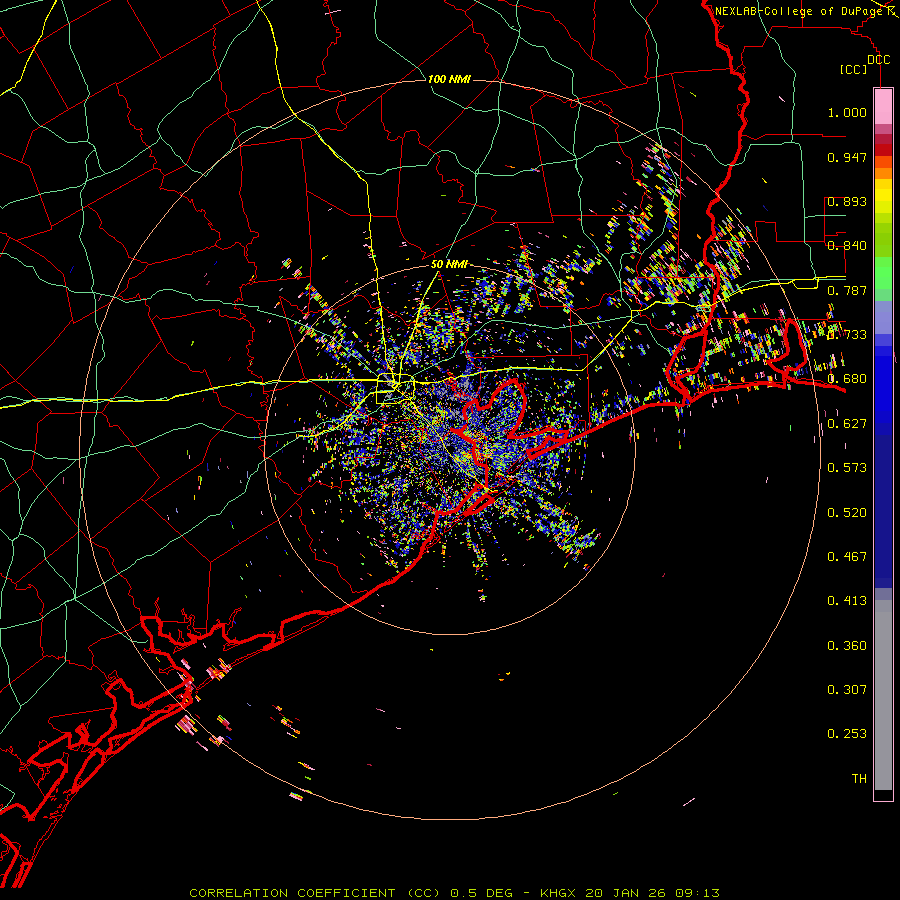The height and width of the screenshot is (900, 900).
Task: Select the 0.573 scale label
Action: pyautogui.click(x=847, y=468)
